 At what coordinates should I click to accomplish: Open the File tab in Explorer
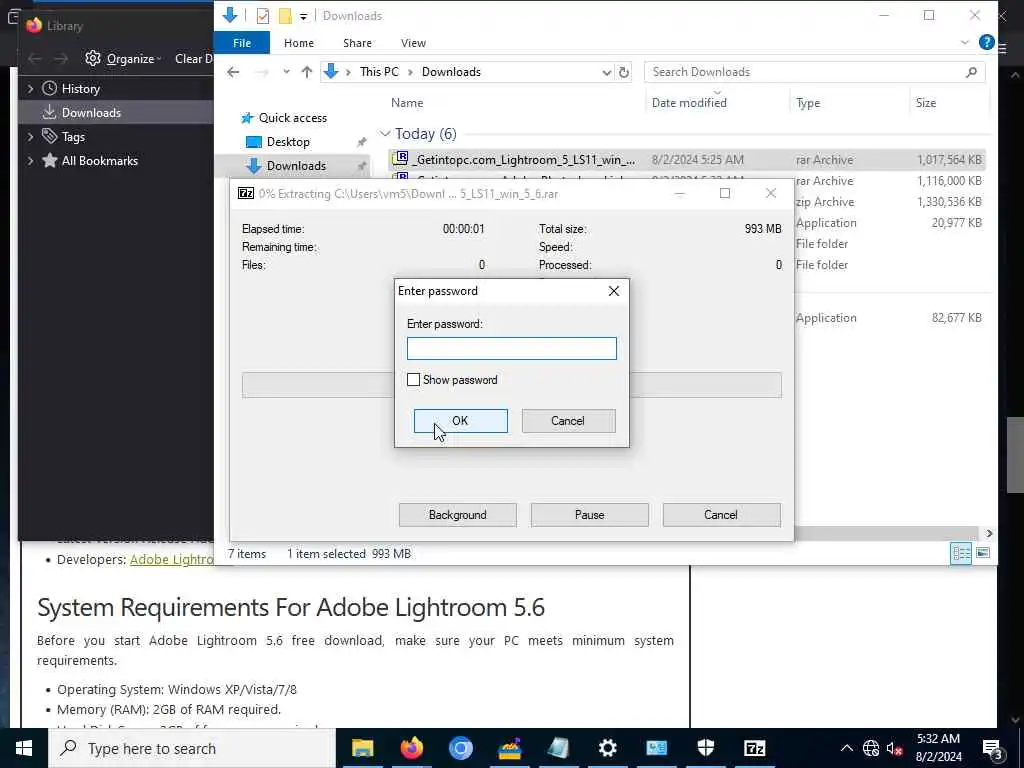(242, 43)
